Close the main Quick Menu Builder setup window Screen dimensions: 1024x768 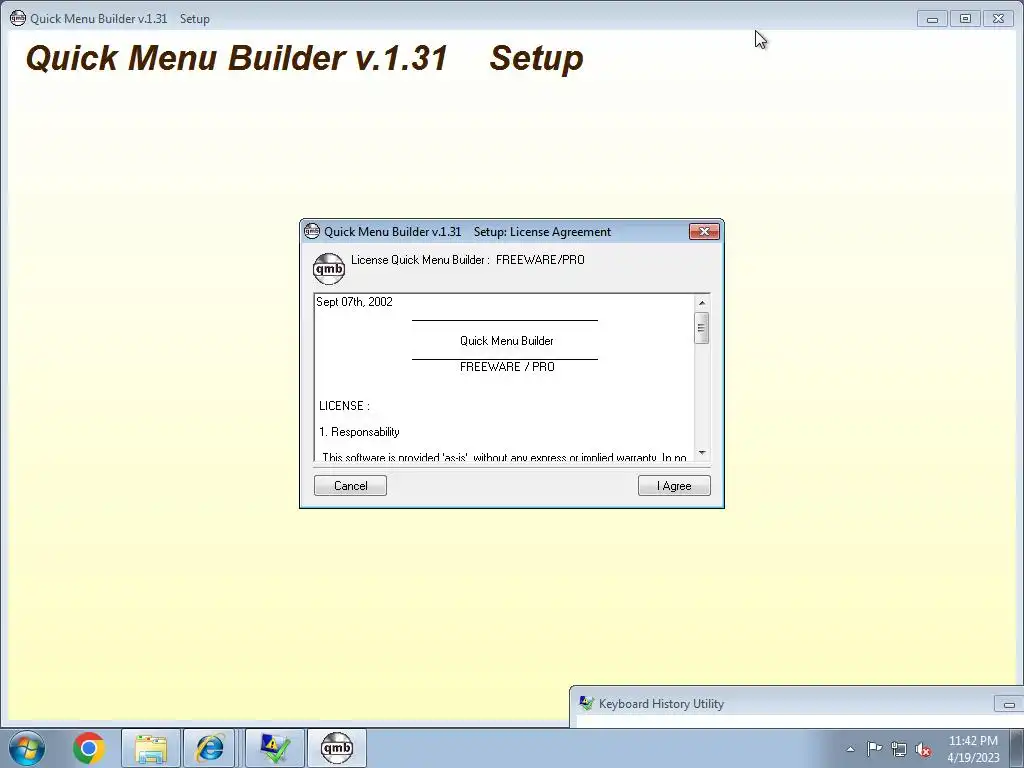point(999,19)
